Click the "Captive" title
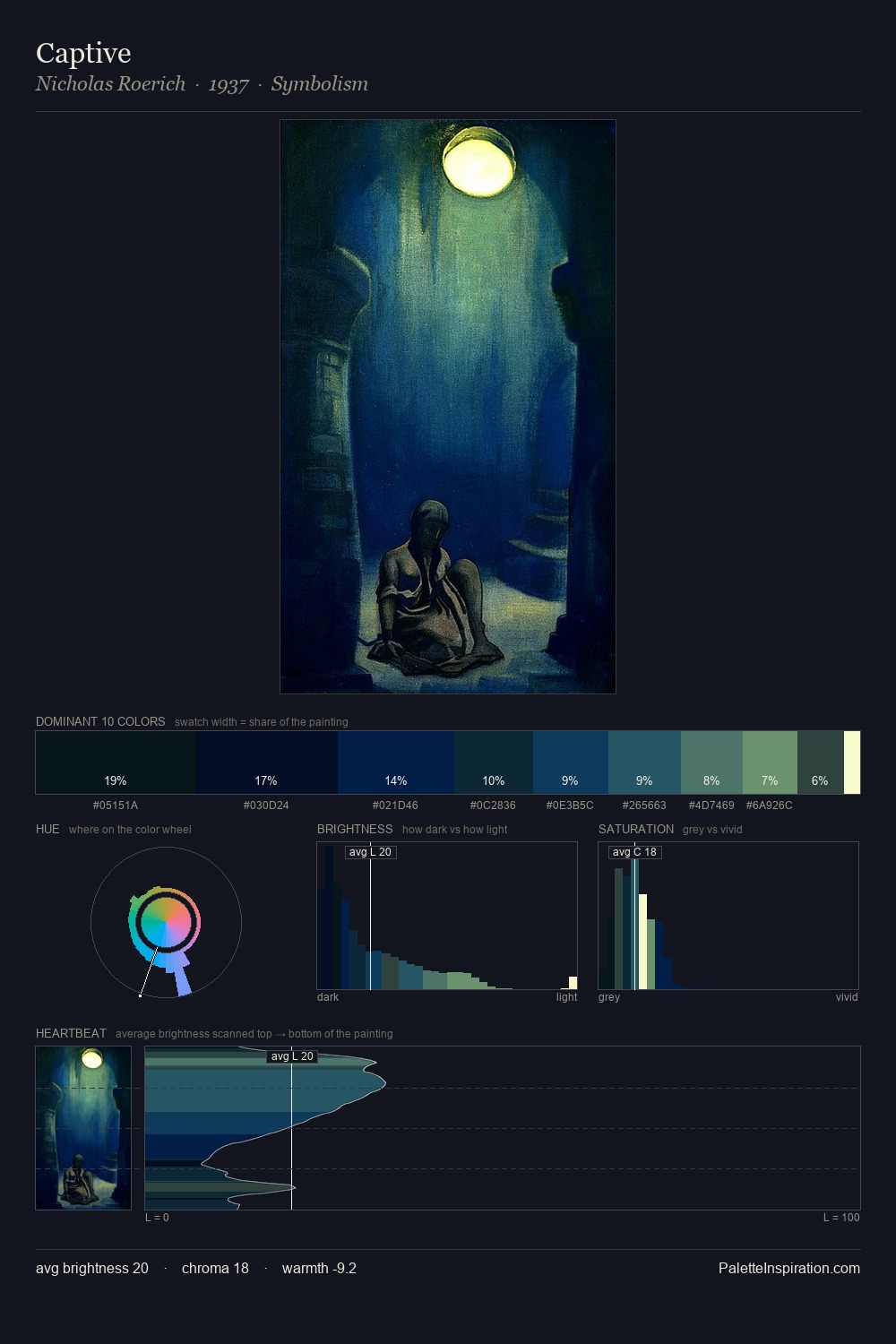The width and height of the screenshot is (896, 1344). [x=83, y=53]
